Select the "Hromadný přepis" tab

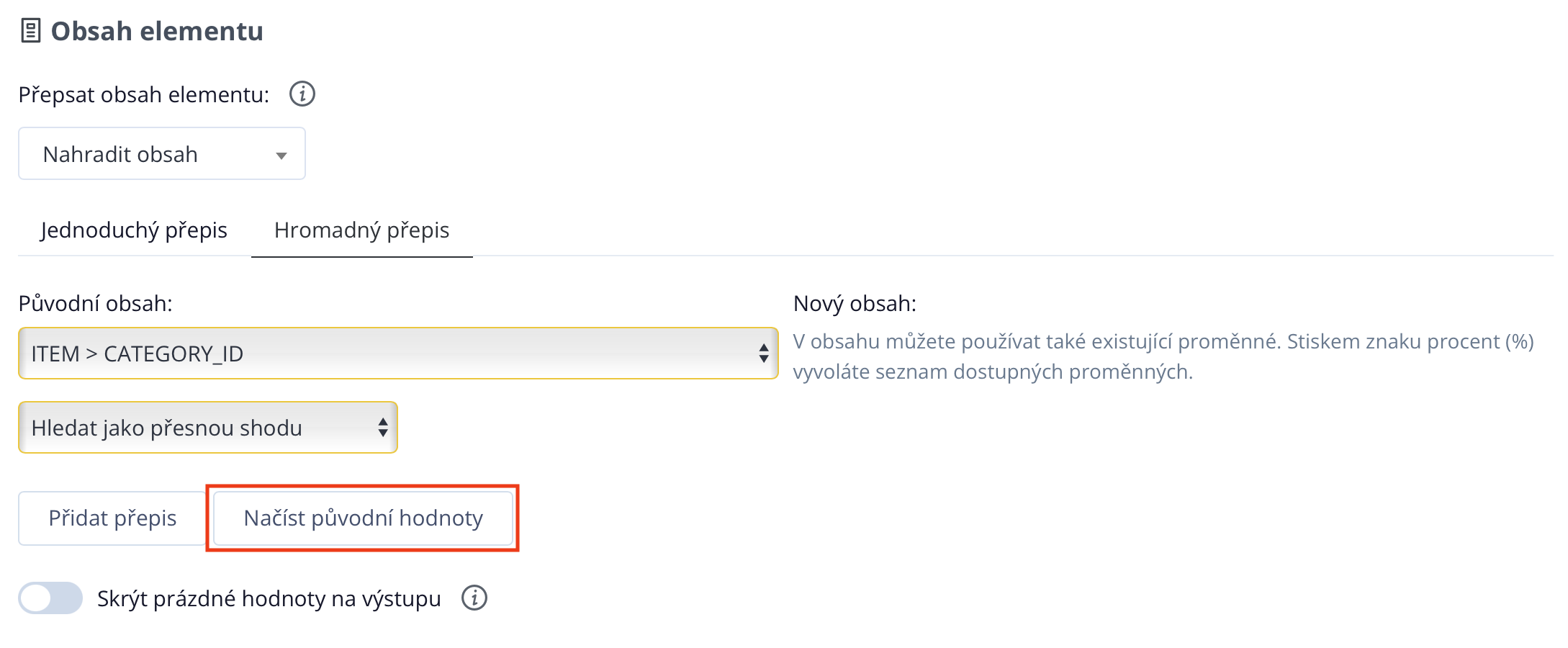[x=361, y=230]
